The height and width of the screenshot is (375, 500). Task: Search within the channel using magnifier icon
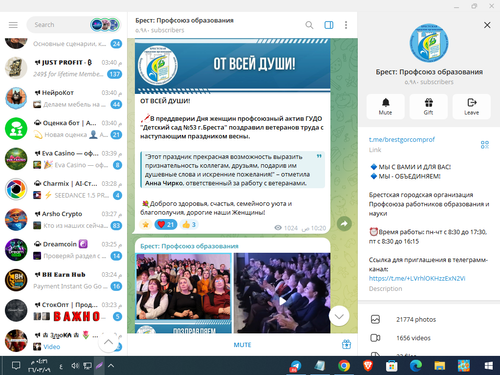309,25
